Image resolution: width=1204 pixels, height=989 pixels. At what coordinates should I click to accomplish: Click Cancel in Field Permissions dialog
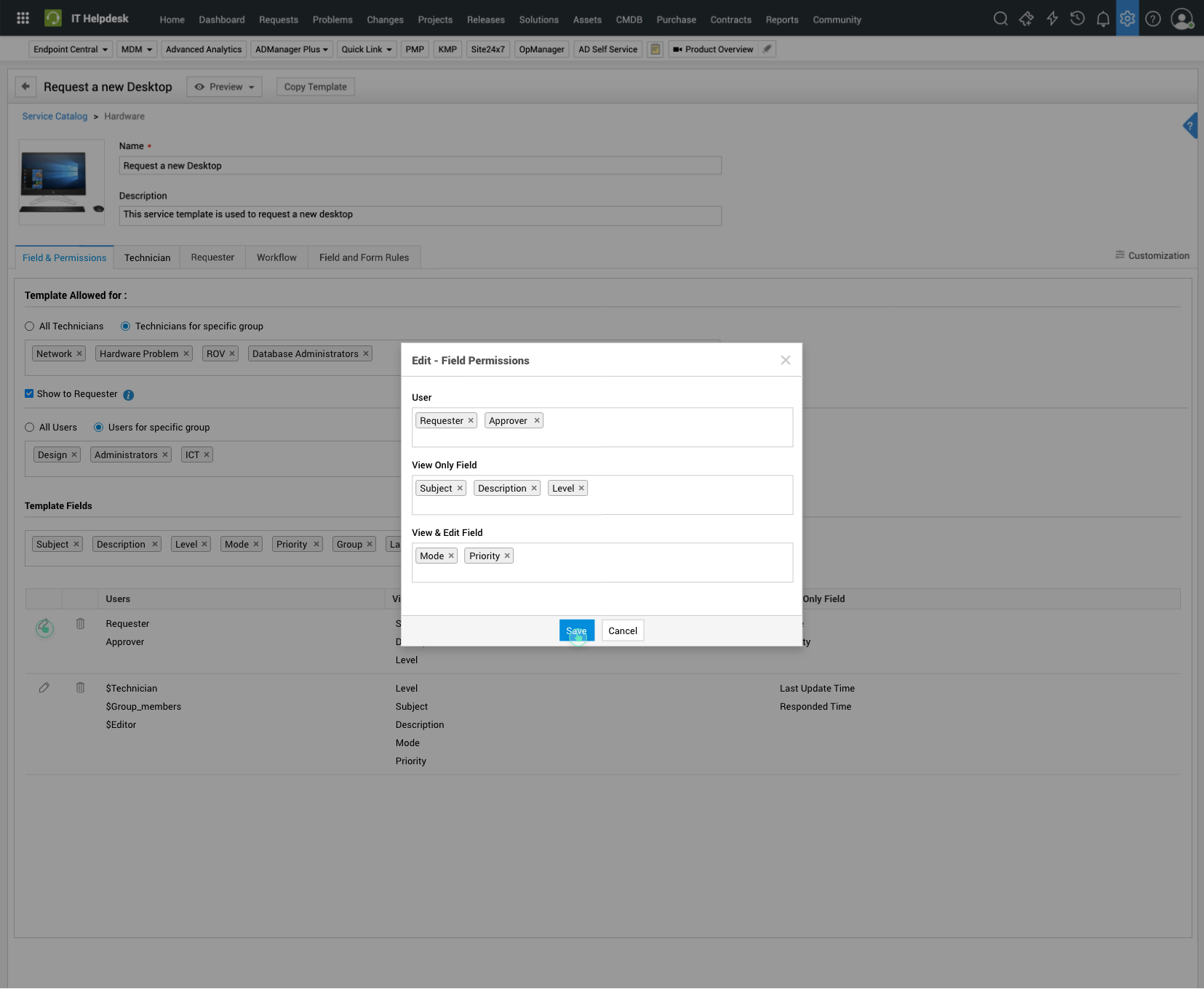[x=623, y=631]
